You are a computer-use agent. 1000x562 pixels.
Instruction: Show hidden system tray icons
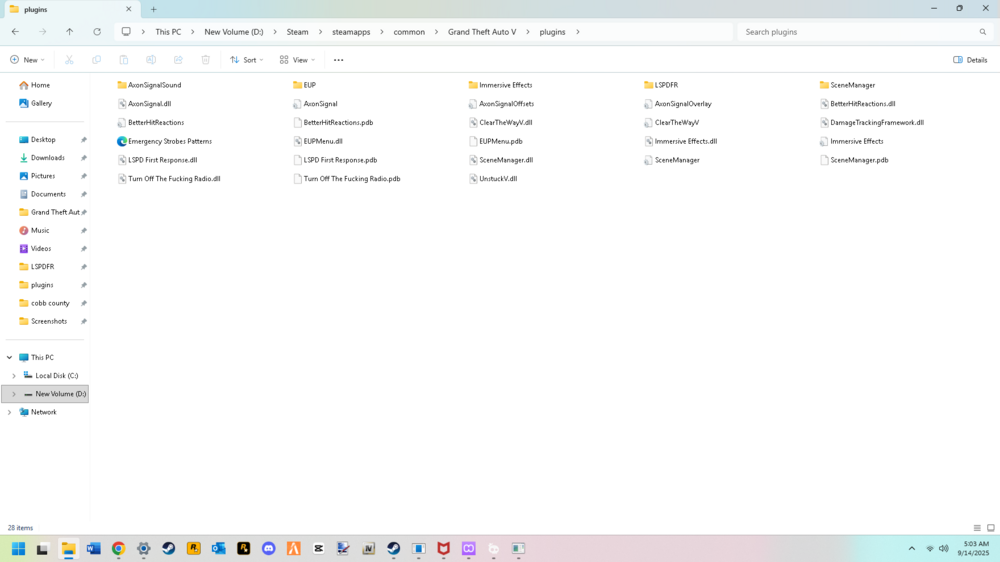(911, 549)
